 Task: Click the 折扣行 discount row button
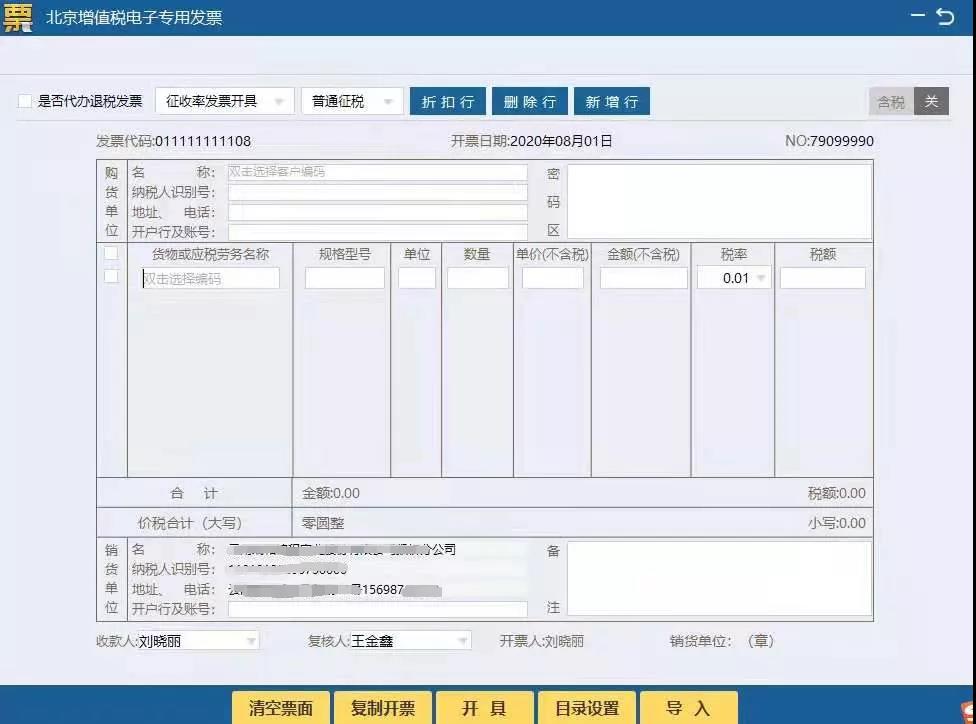point(447,101)
